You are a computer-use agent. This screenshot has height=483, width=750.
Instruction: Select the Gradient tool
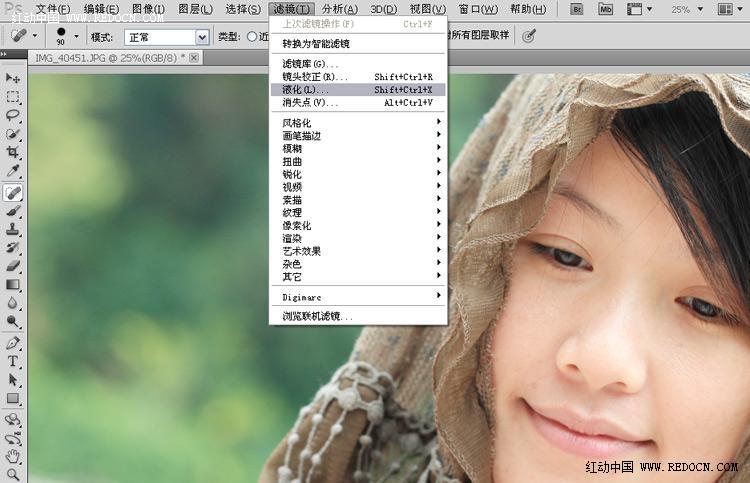13,285
